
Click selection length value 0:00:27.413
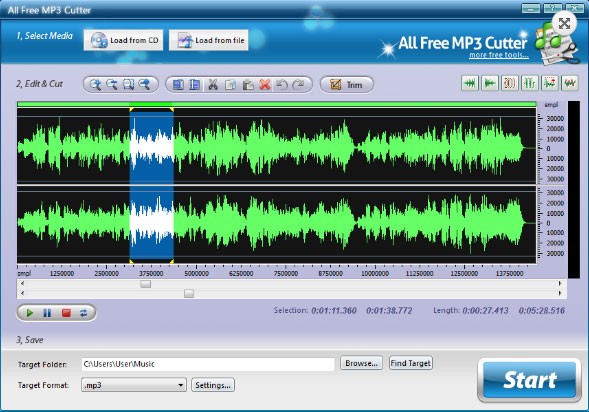point(485,311)
